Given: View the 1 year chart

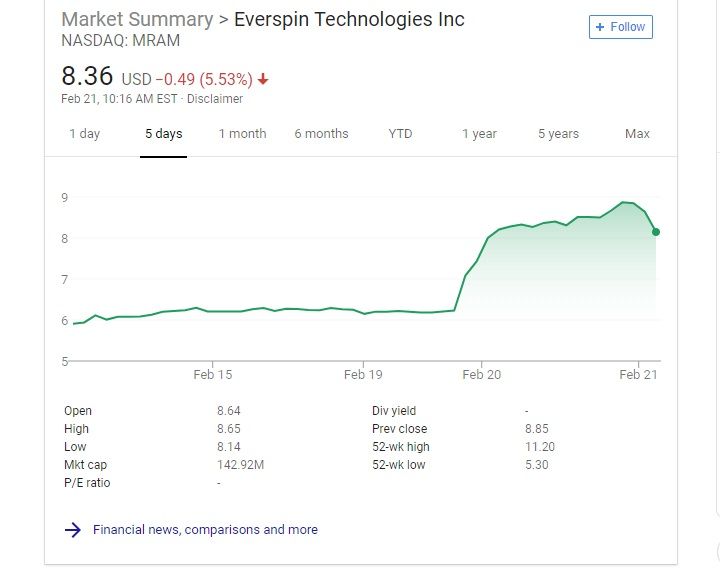Looking at the screenshot, I should [479, 134].
